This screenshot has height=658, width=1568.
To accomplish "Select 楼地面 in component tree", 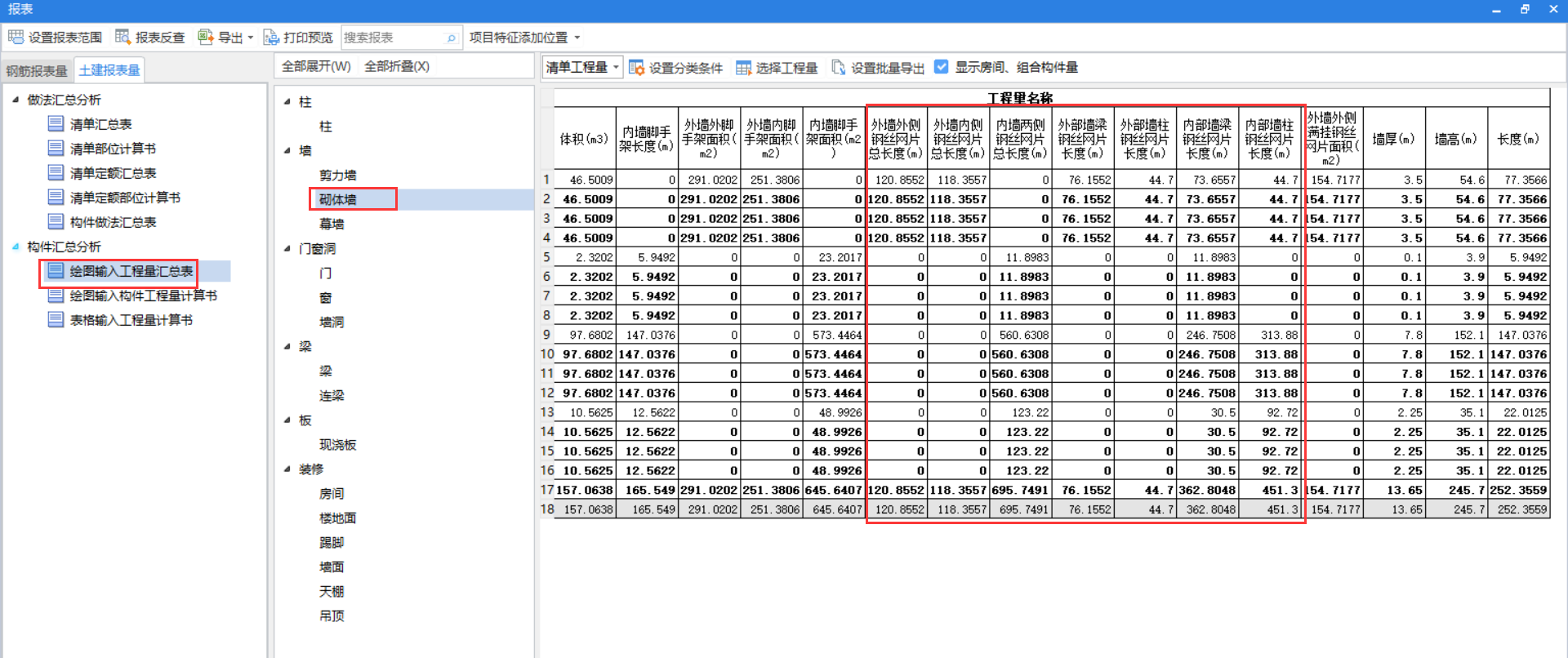I will [x=338, y=518].
